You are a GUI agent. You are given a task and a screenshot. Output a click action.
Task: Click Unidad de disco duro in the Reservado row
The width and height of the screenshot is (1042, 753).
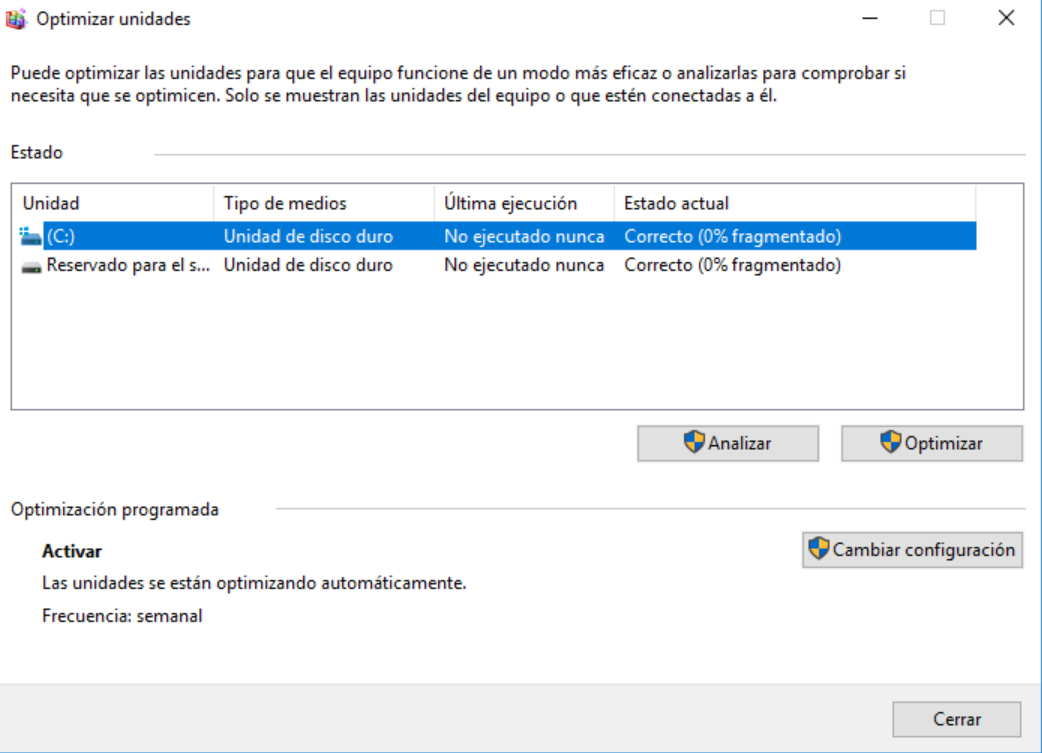click(308, 265)
